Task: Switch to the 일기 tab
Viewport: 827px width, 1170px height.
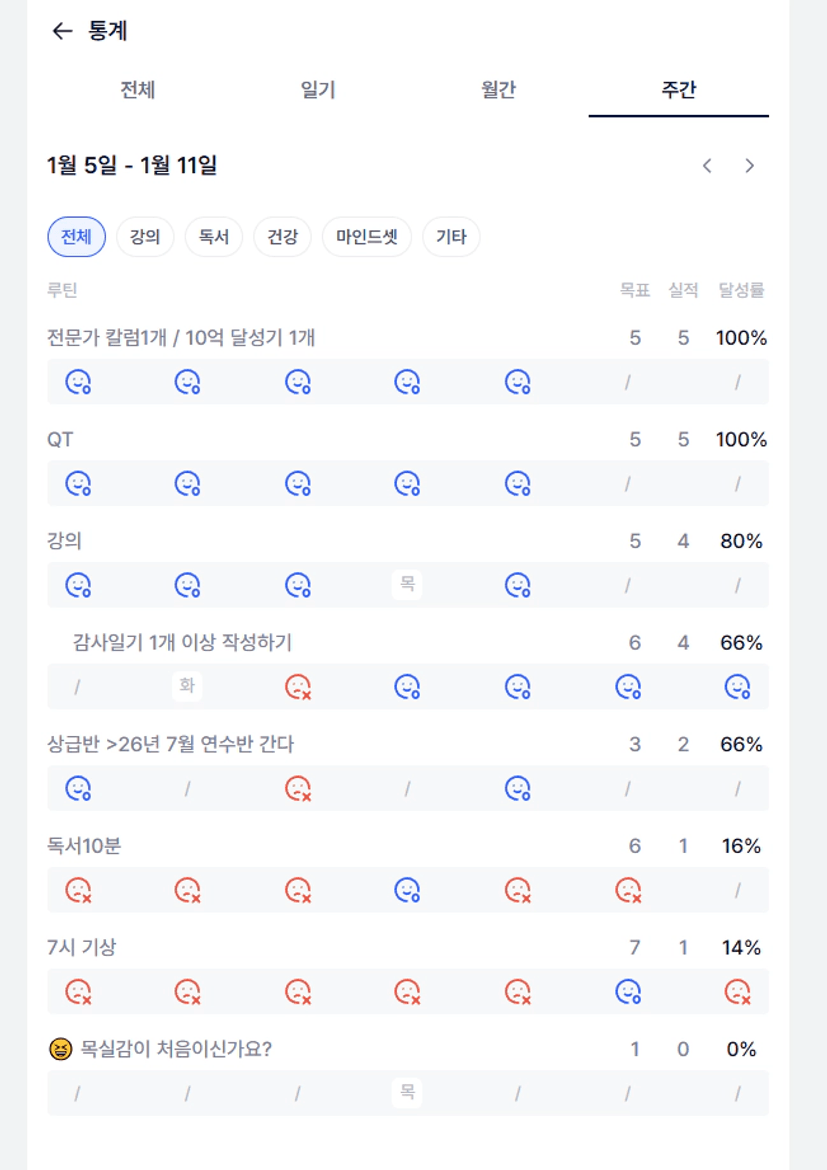Action: 318,90
